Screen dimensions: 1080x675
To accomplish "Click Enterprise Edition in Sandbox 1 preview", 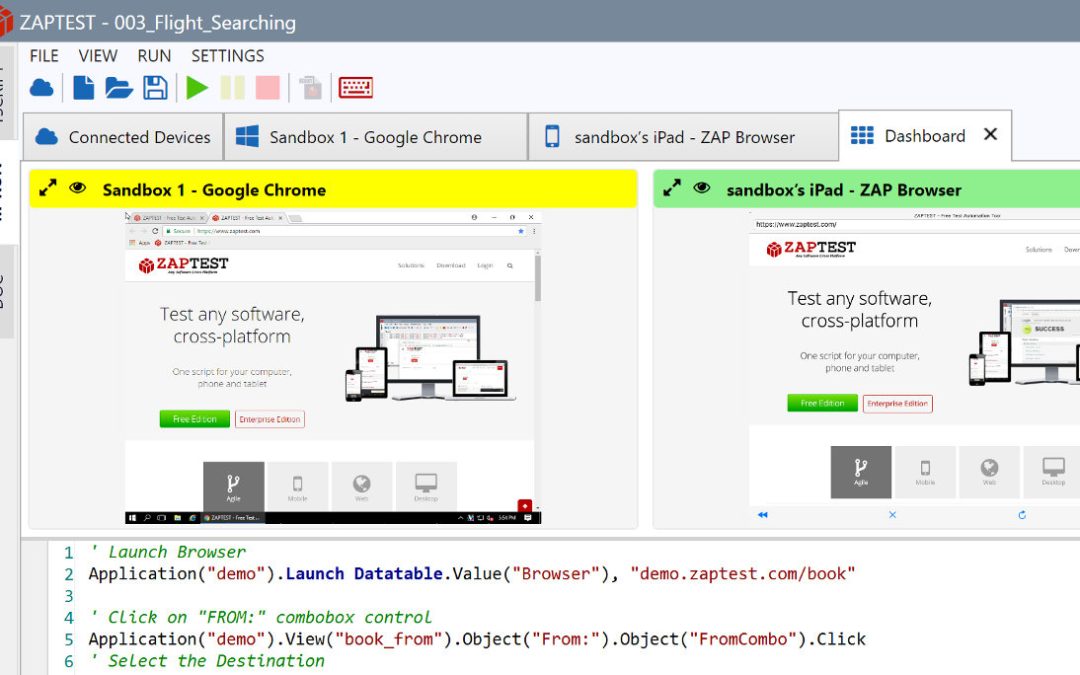I will click(x=269, y=419).
